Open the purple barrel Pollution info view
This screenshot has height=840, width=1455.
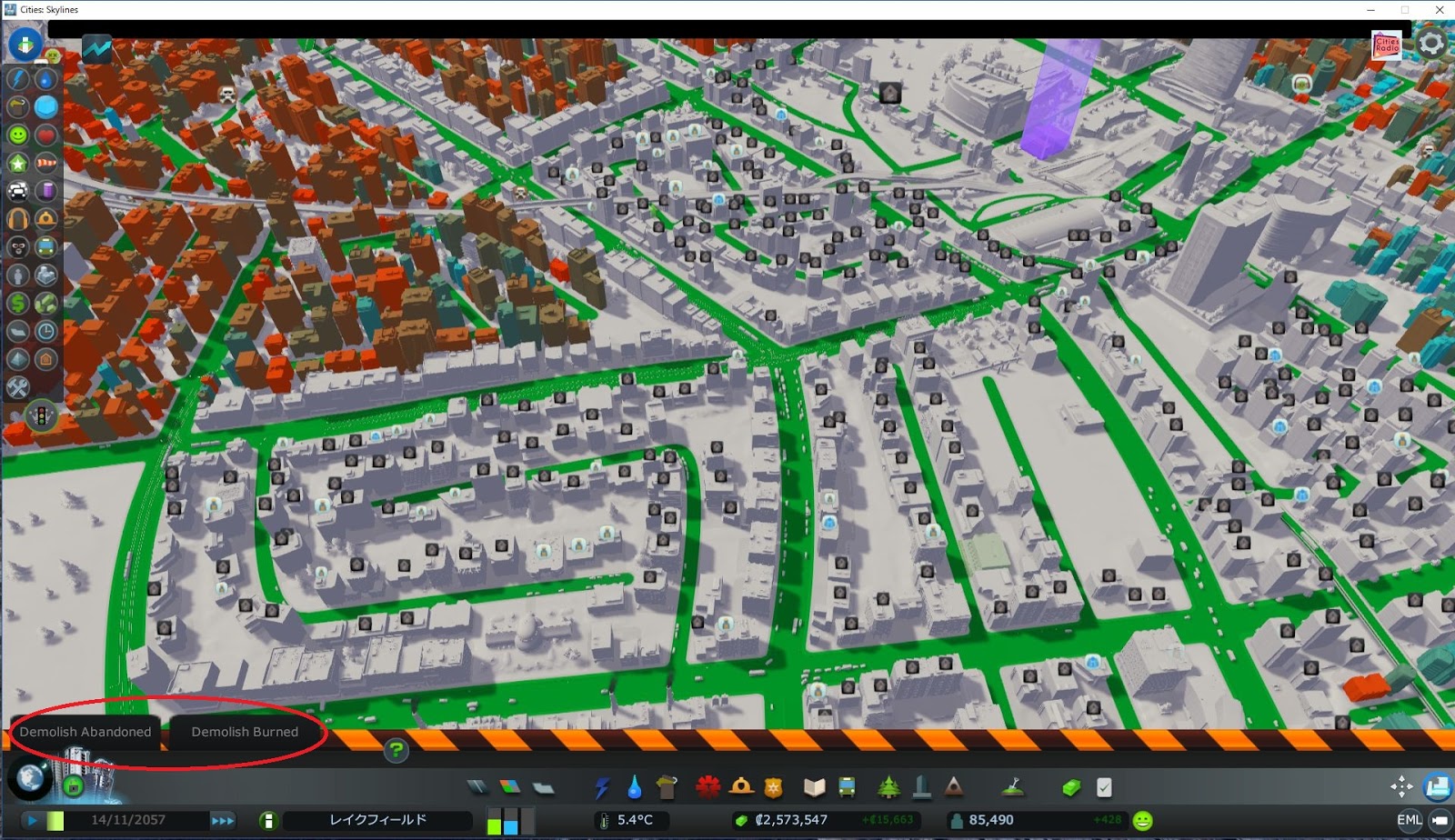click(x=45, y=191)
